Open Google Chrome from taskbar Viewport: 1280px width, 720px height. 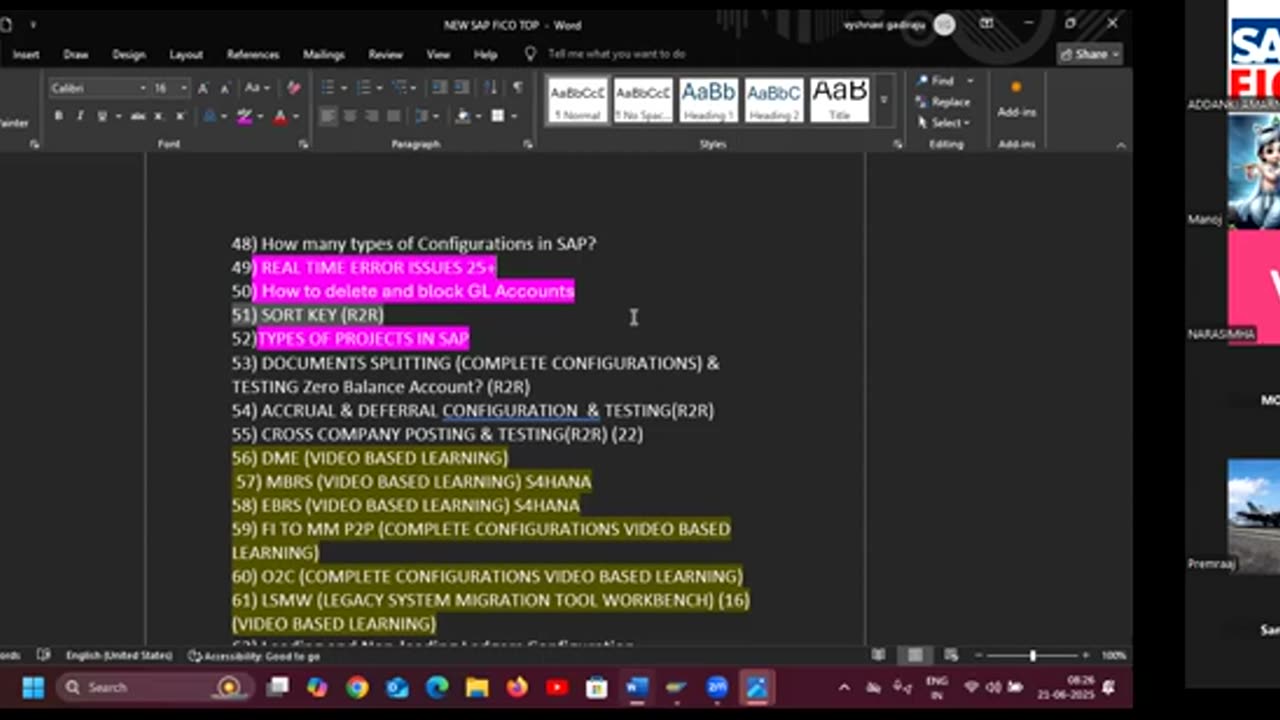[x=357, y=688]
